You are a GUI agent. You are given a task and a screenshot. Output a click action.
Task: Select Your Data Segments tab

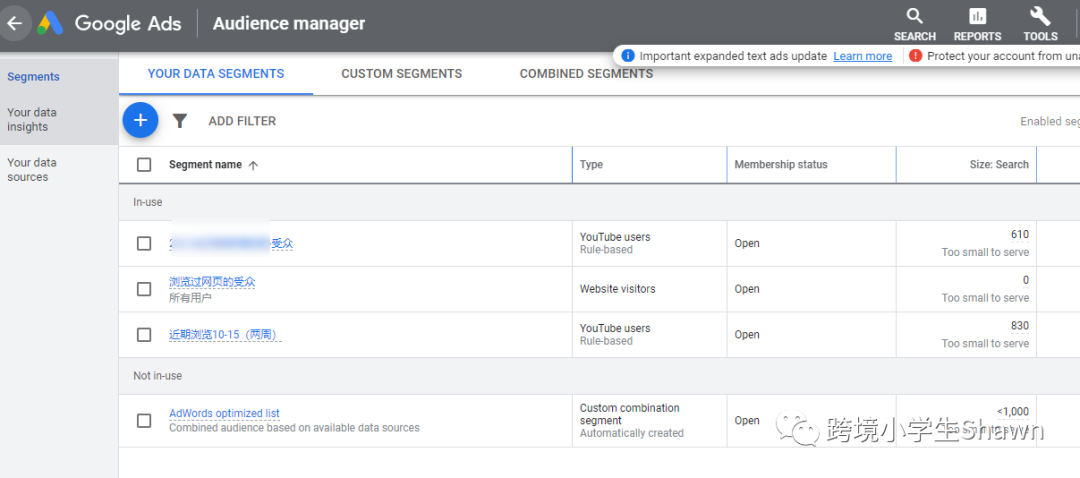click(216, 74)
